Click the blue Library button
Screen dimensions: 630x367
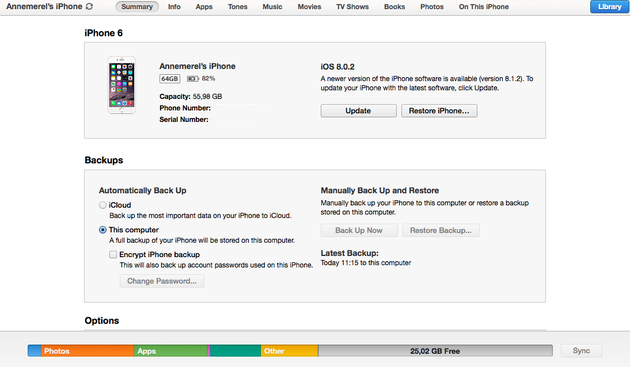(x=610, y=7)
